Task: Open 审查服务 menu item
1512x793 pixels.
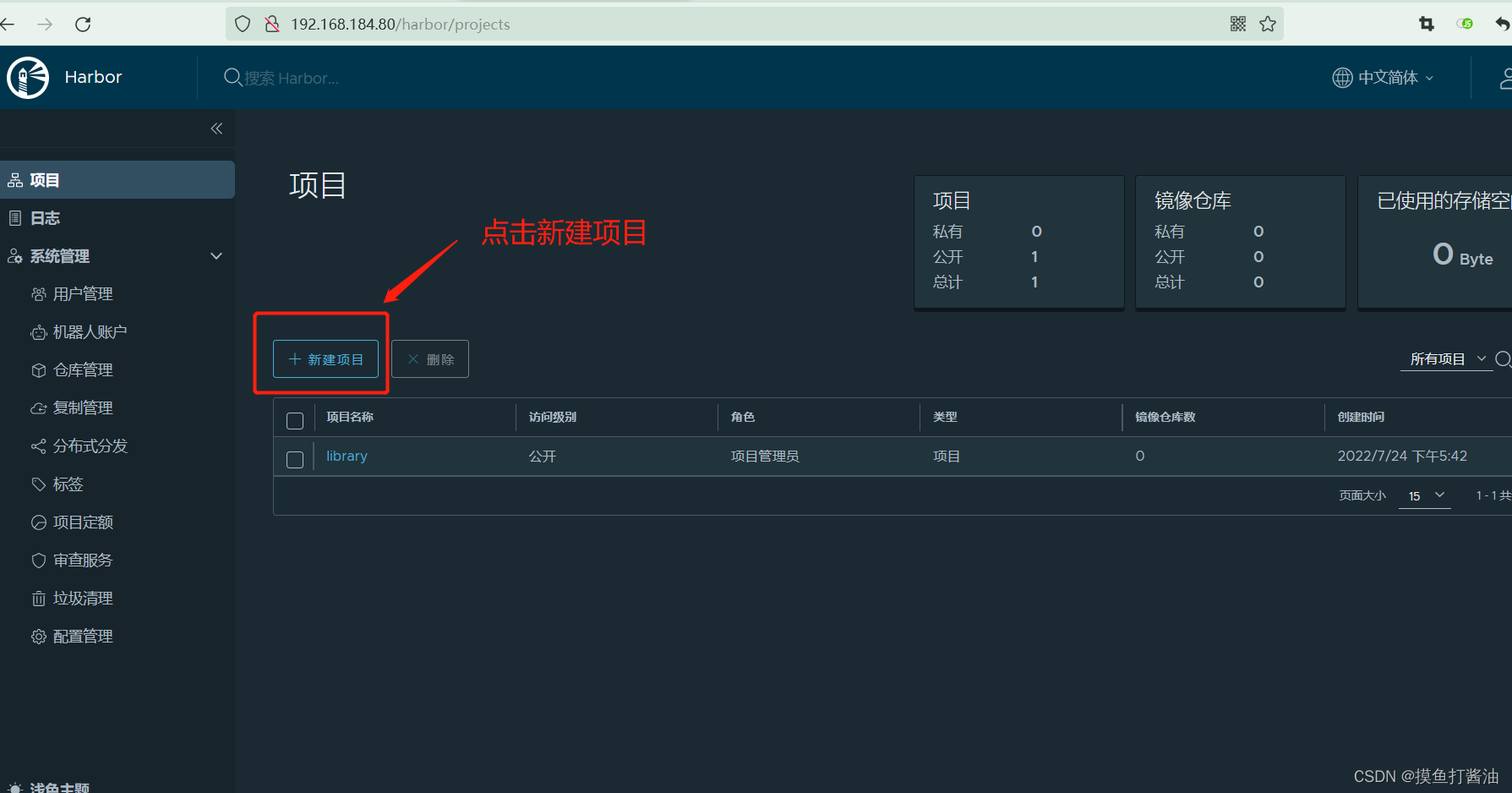Action: 83,561
